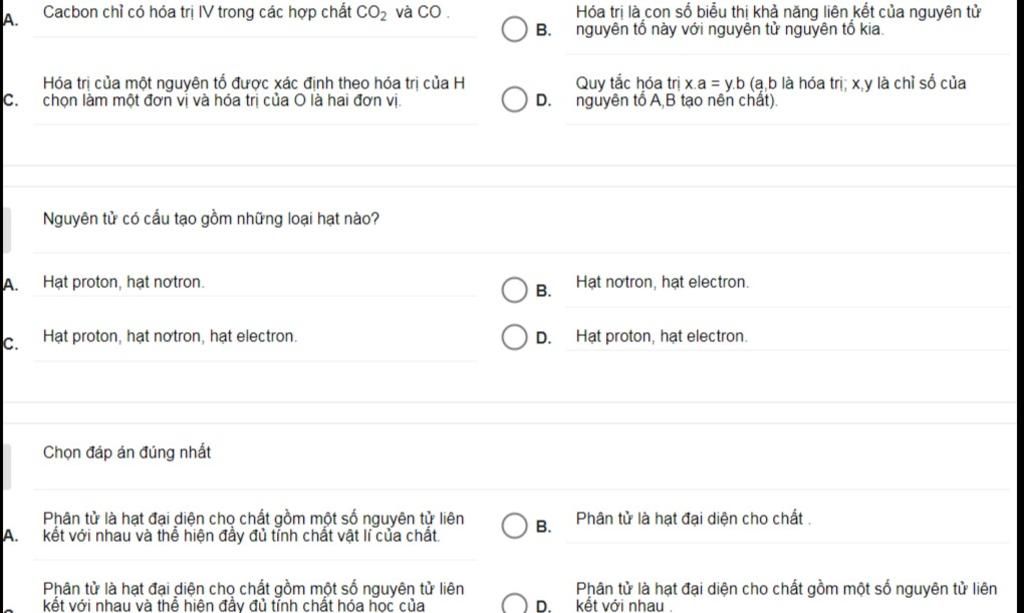Mark radio B for "Phân tử là hạt đại diện cho chất"

(513, 526)
